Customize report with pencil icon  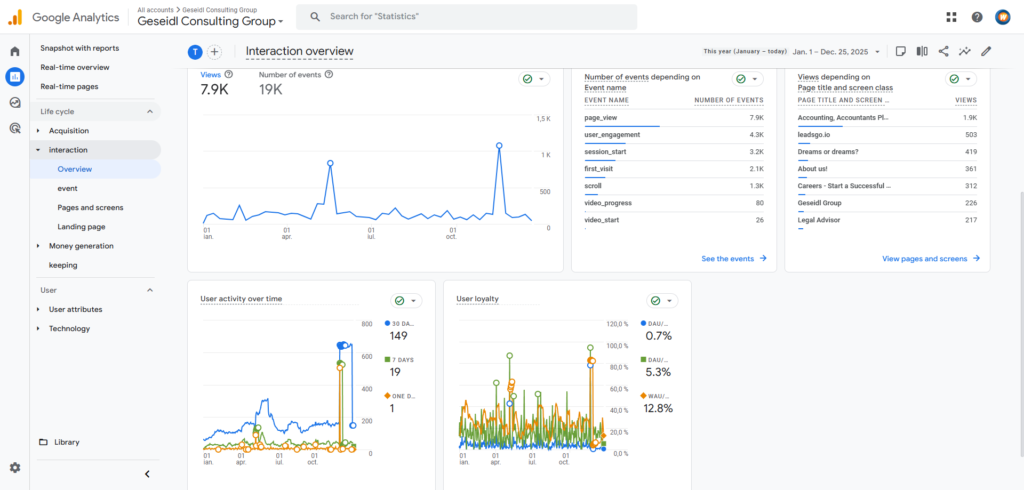[986, 51]
